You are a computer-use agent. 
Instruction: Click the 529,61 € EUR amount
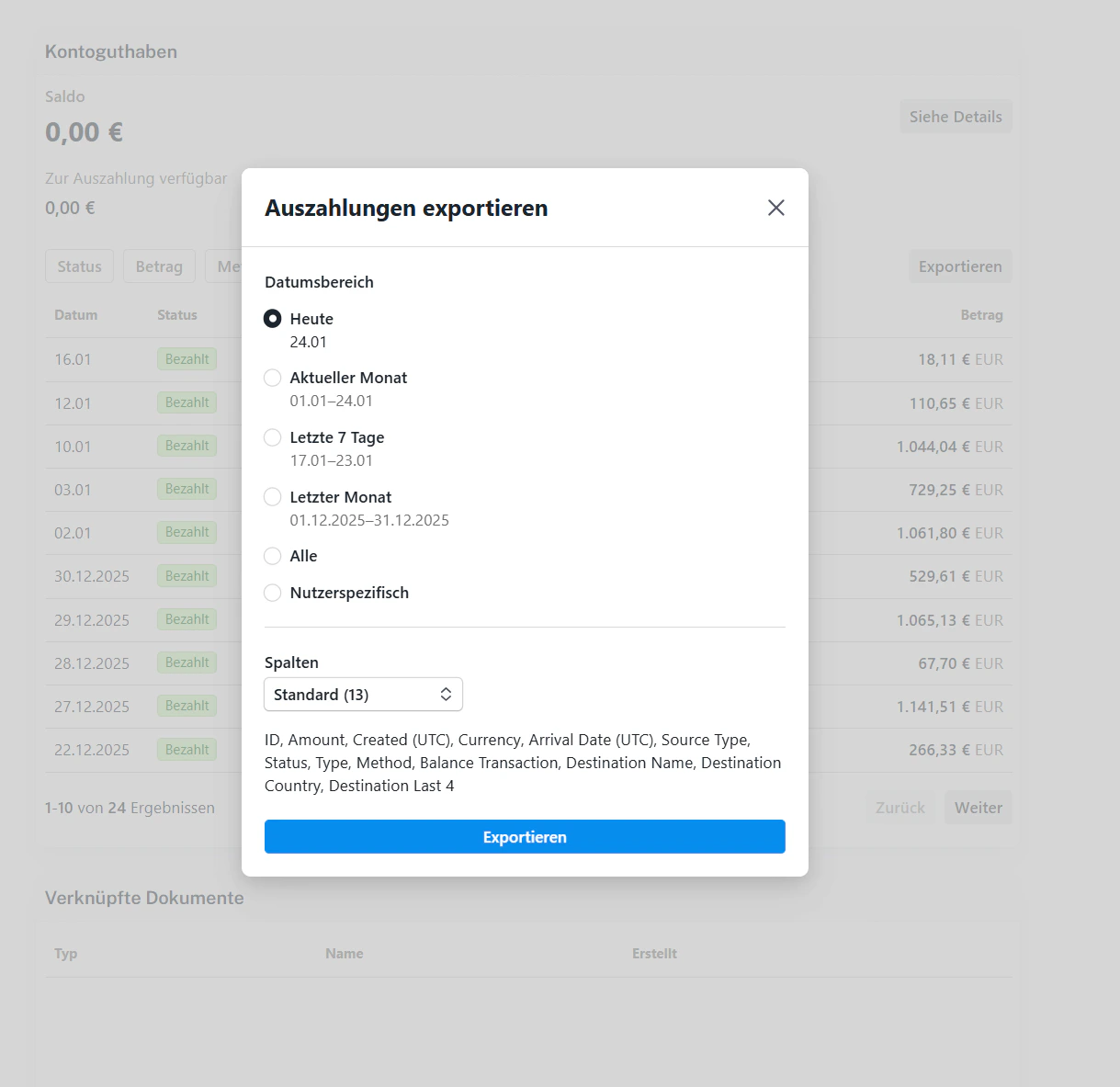[x=956, y=576]
